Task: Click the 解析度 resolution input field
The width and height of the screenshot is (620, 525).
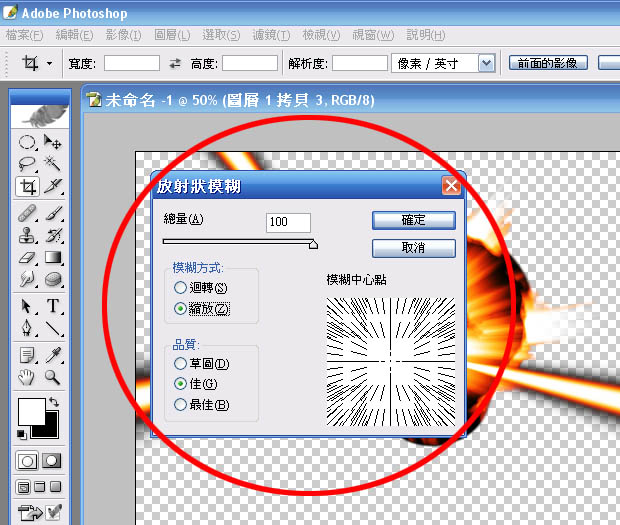Action: click(x=360, y=63)
